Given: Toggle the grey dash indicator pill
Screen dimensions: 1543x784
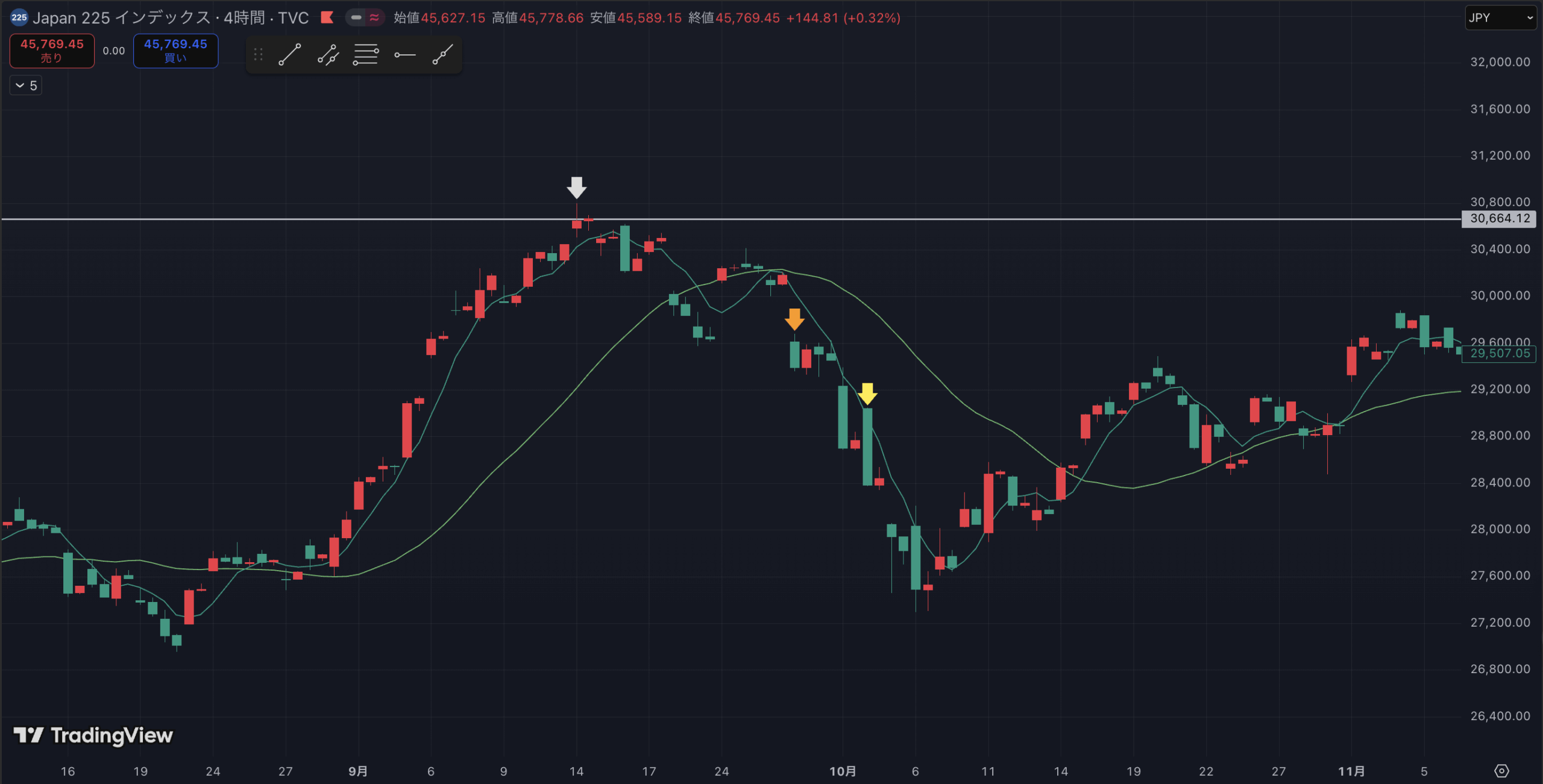Looking at the screenshot, I should pos(356,17).
